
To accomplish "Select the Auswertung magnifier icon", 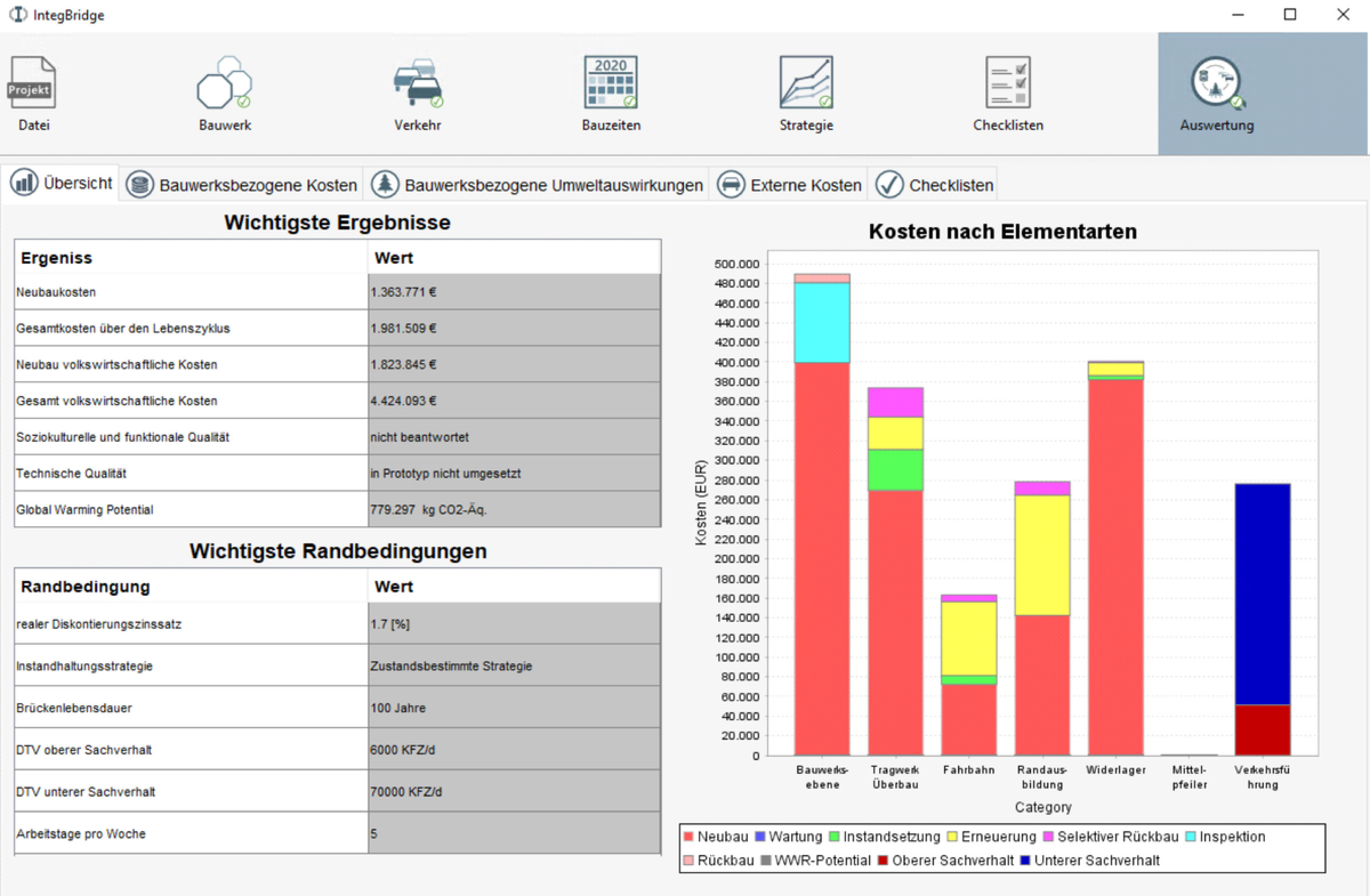I will [1217, 82].
